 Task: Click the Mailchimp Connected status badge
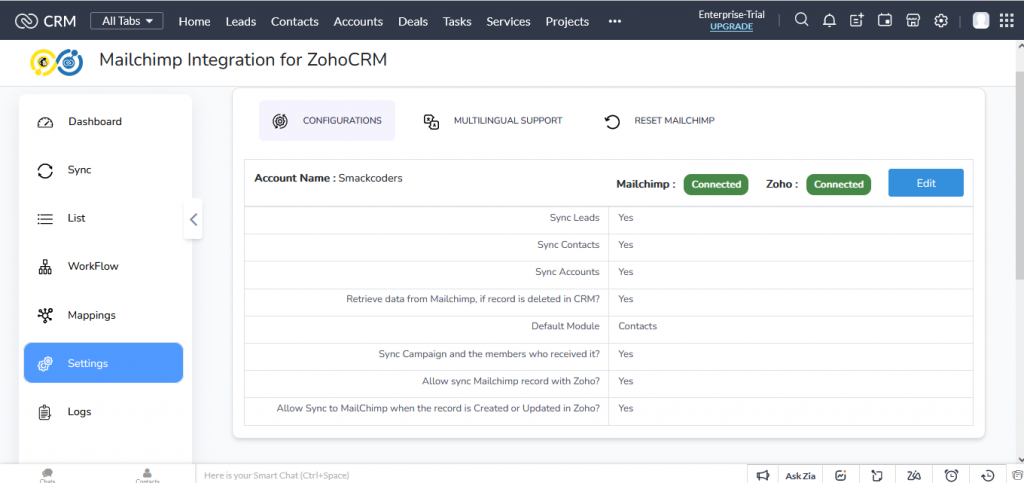click(x=716, y=184)
